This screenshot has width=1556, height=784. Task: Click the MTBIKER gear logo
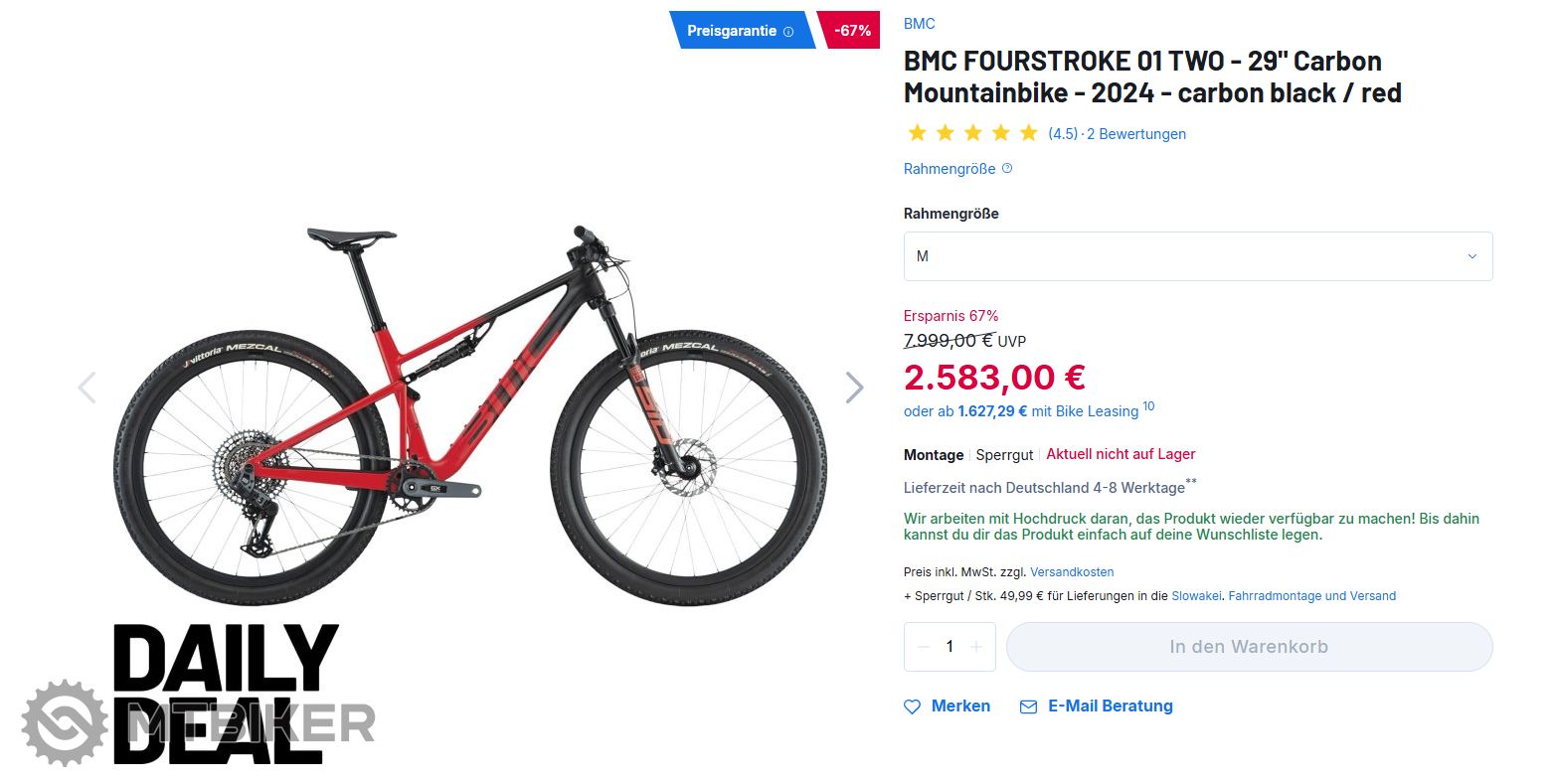click(x=65, y=722)
